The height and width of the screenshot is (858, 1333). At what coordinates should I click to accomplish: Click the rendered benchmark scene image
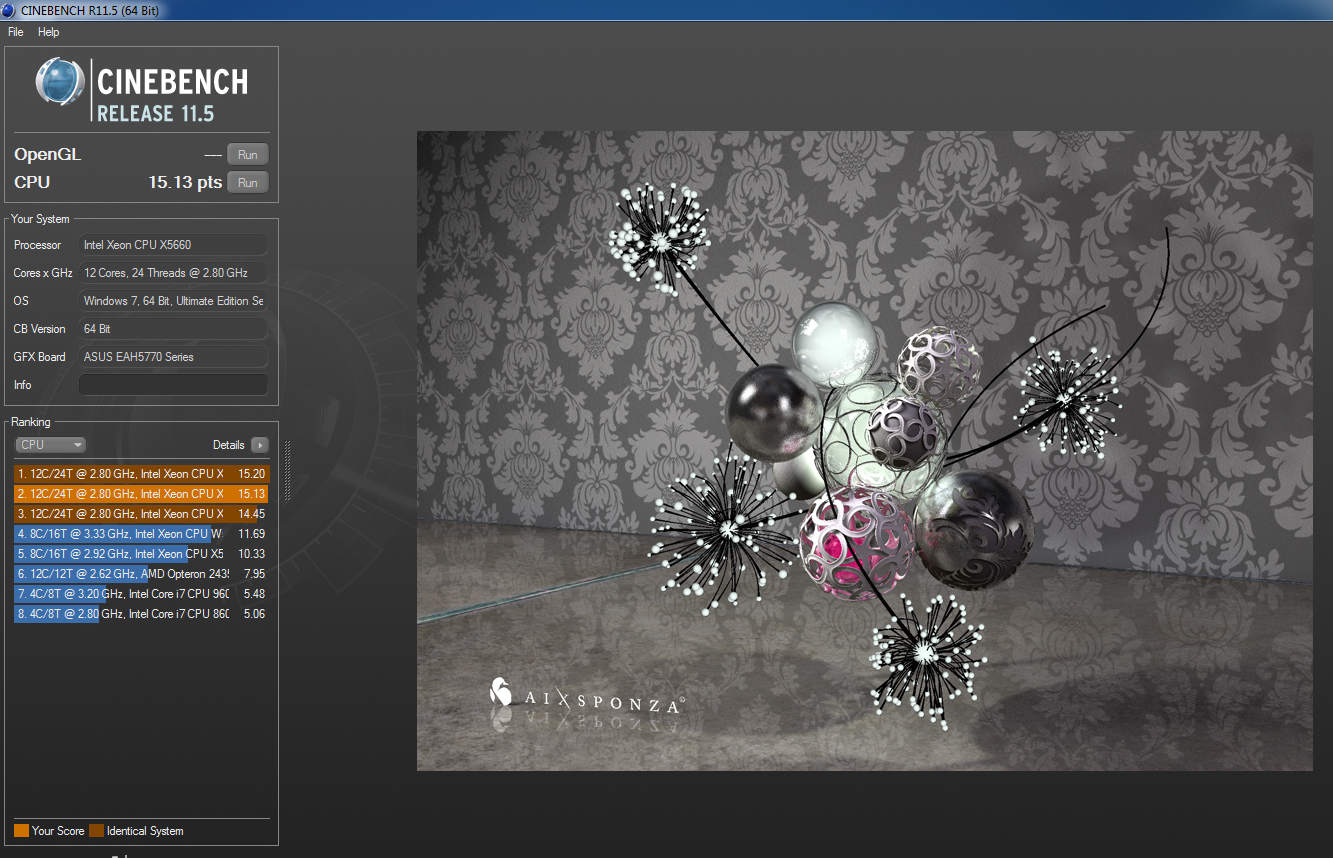(864, 451)
